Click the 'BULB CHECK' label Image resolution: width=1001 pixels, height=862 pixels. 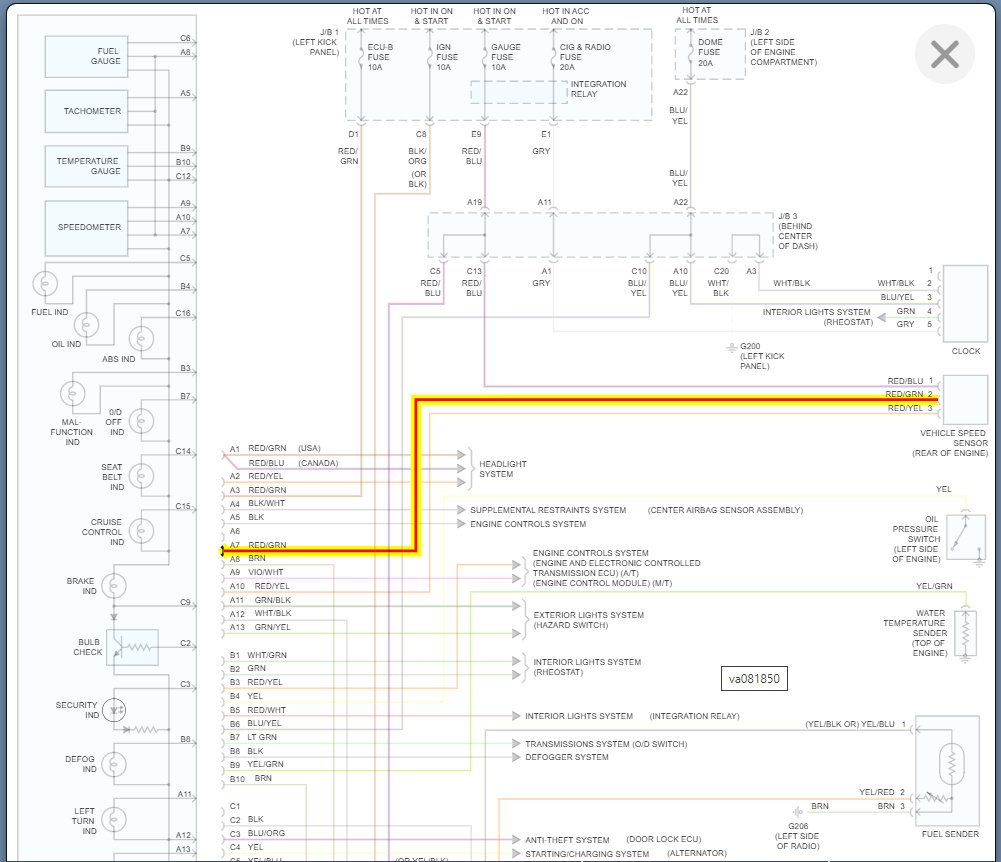pos(88,647)
